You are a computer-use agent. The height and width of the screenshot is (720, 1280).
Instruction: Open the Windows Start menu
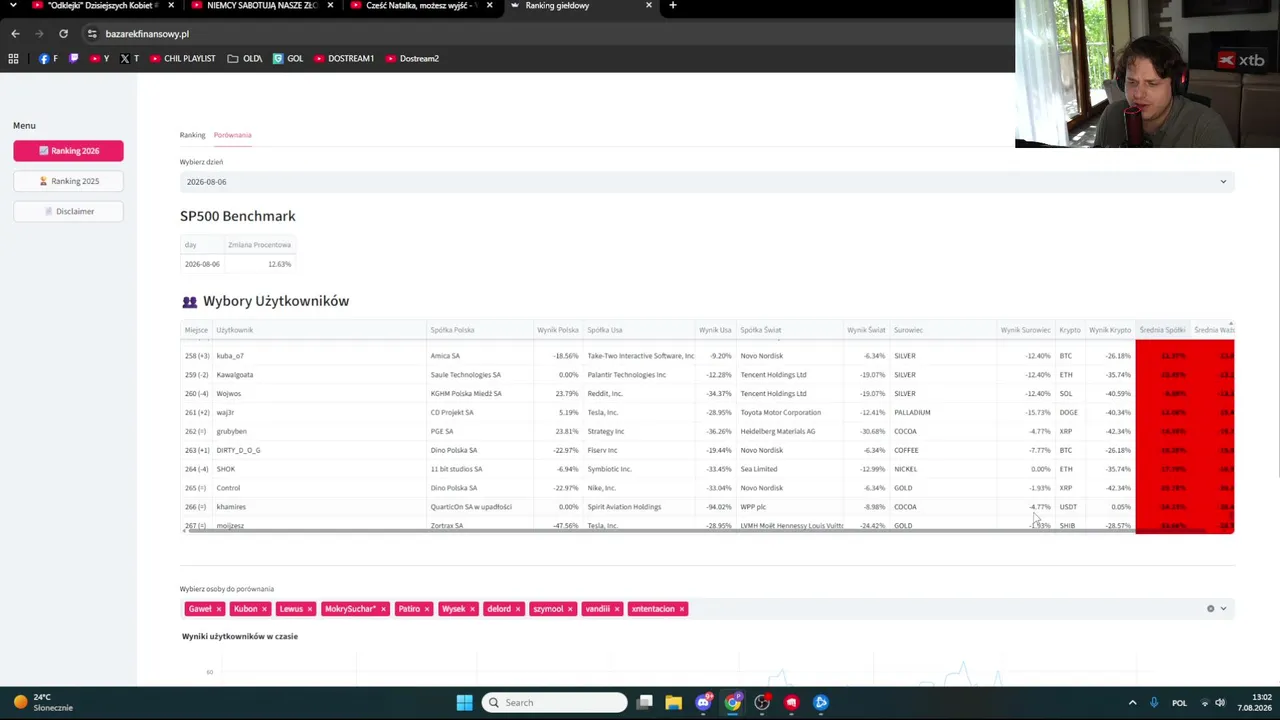[x=465, y=702]
